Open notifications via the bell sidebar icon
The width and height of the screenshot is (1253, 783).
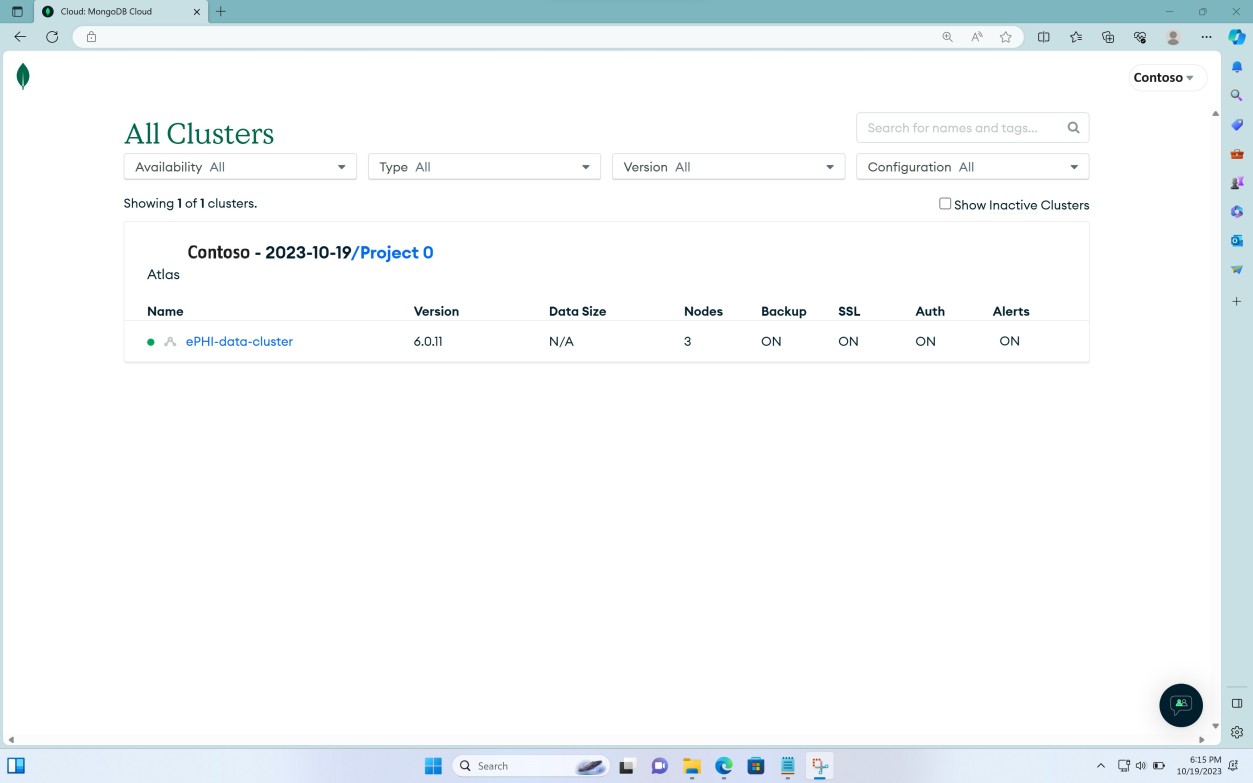click(x=1236, y=65)
